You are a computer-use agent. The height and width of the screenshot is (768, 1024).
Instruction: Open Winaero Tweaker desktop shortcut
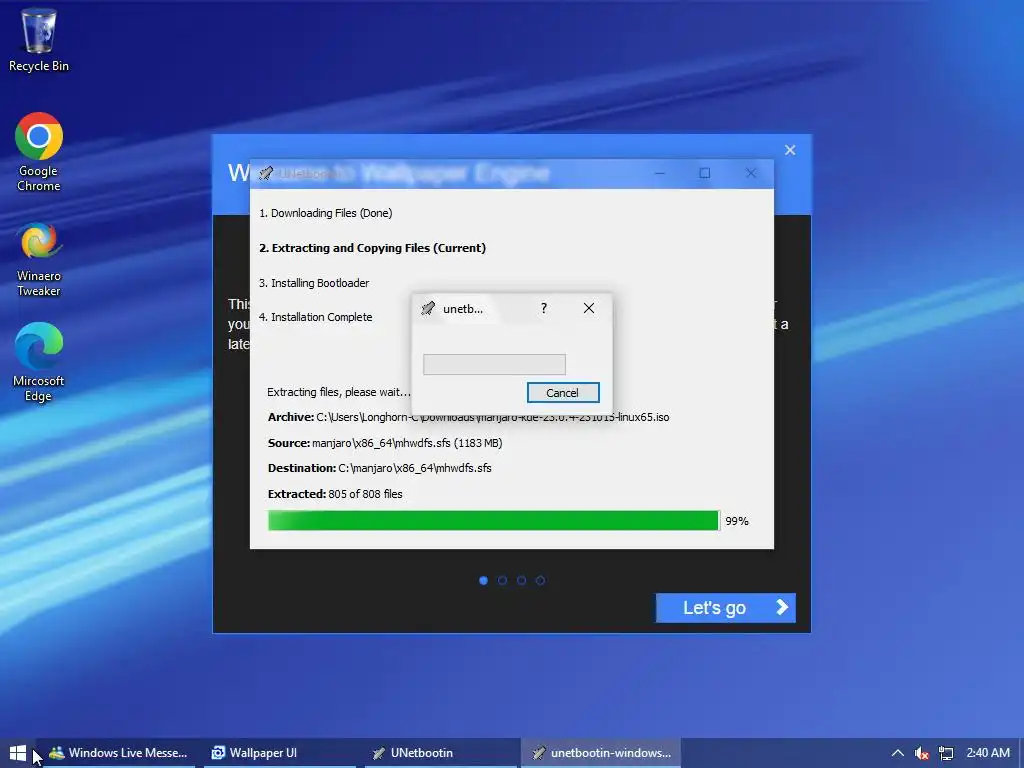(x=39, y=259)
